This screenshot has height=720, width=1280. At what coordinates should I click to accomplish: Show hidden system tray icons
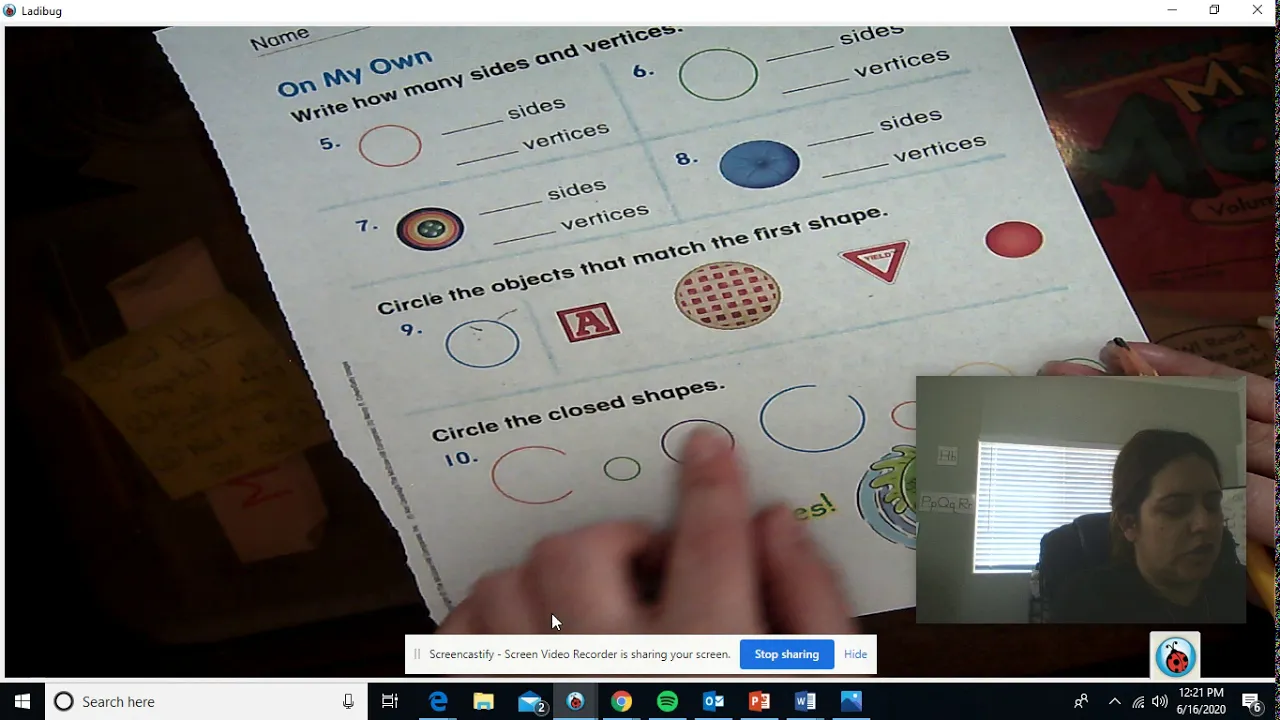pos(1115,701)
